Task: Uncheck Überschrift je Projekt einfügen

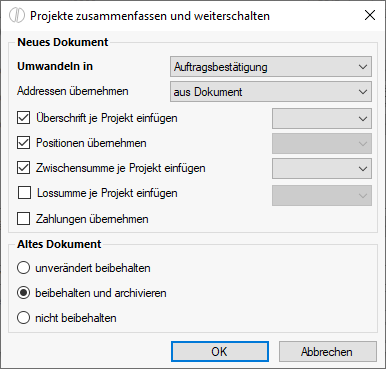Action: [24, 118]
